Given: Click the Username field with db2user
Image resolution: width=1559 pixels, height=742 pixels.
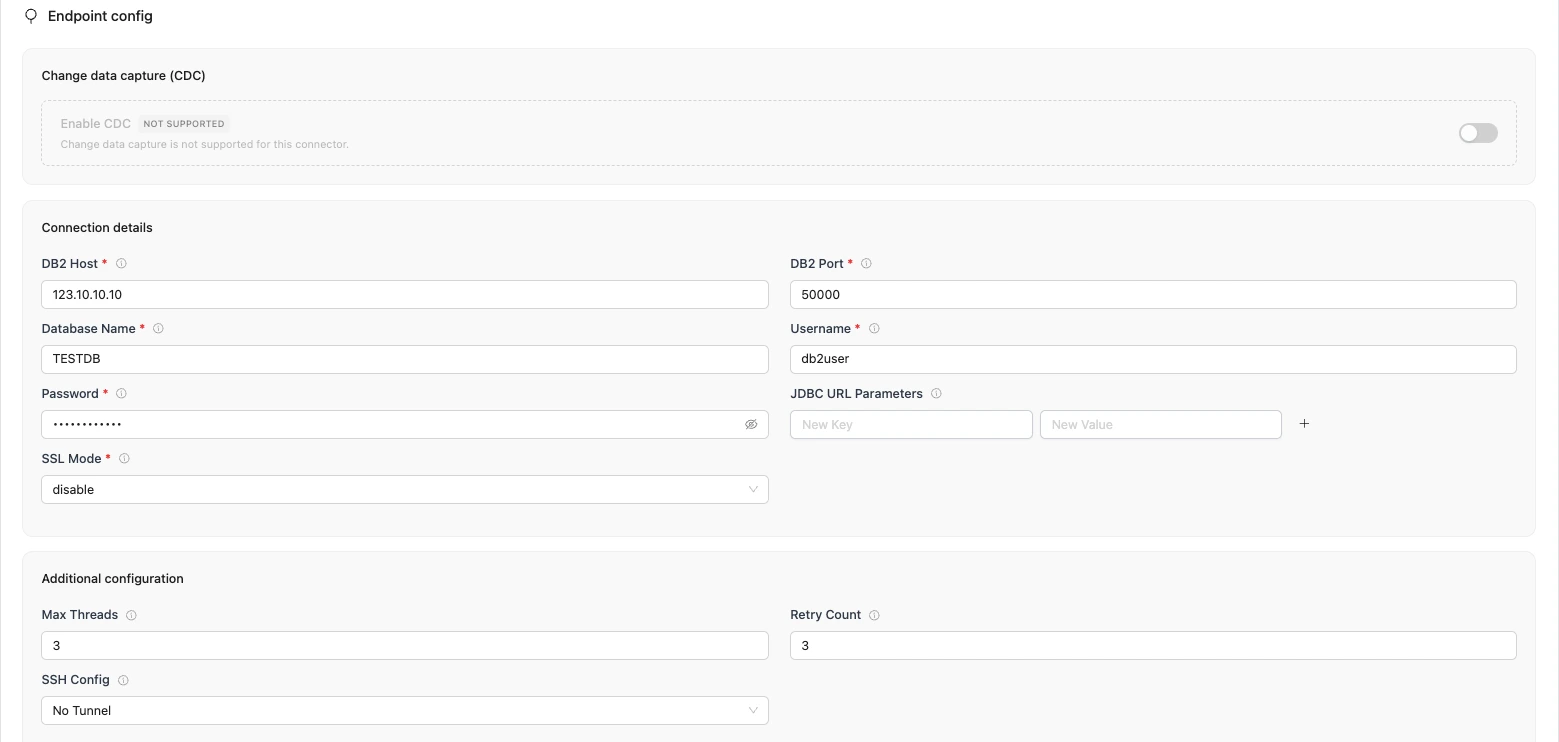Looking at the screenshot, I should [1153, 360].
